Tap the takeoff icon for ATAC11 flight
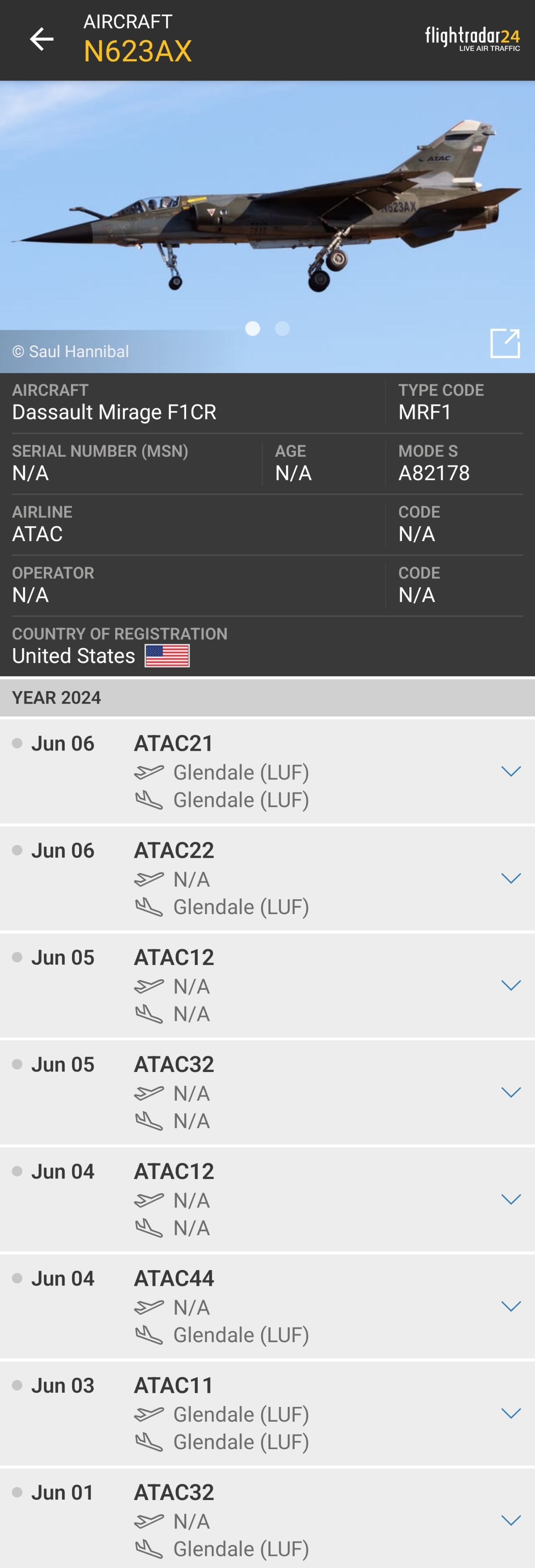 pyautogui.click(x=149, y=1414)
